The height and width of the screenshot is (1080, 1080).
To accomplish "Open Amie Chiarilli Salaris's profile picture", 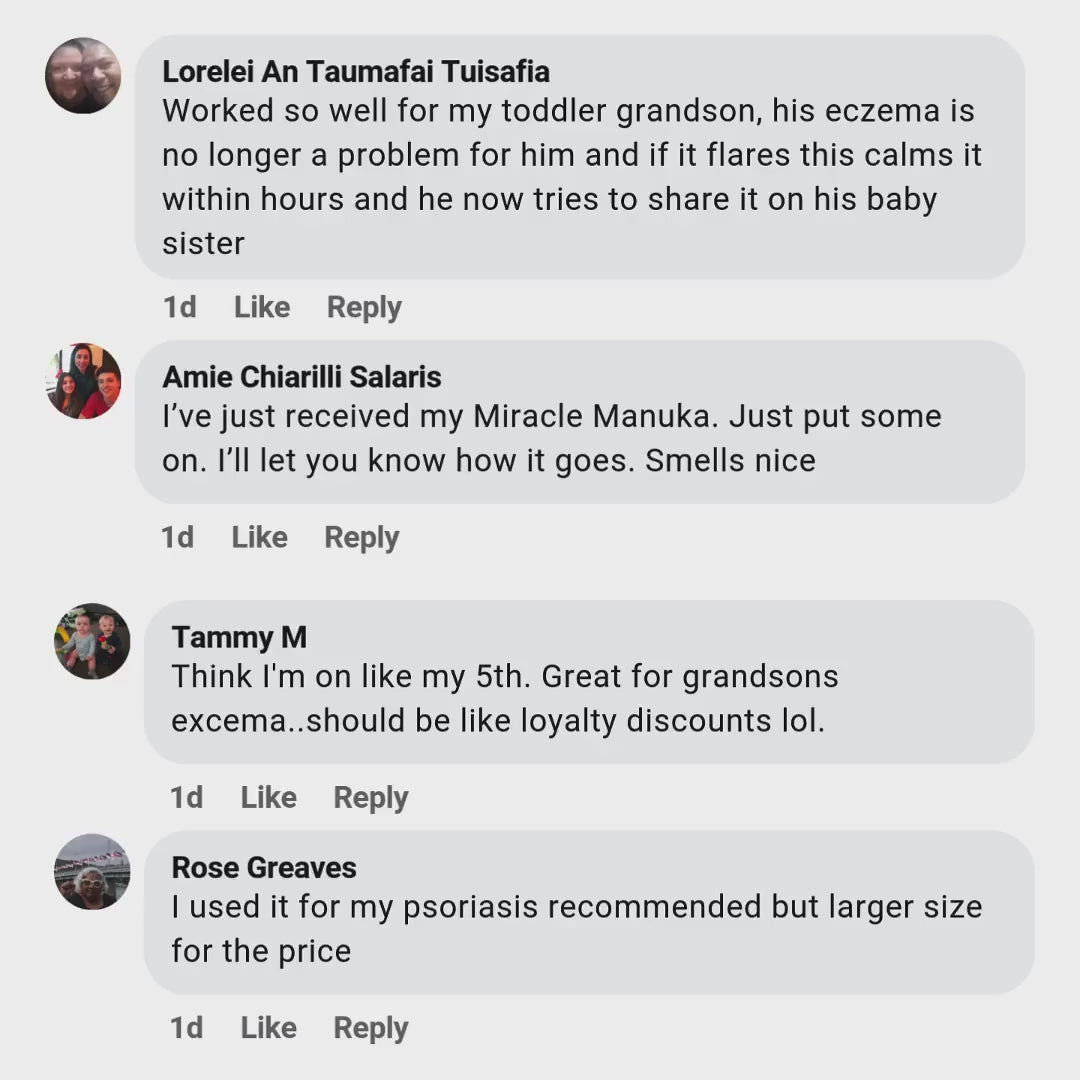I will tap(83, 381).
